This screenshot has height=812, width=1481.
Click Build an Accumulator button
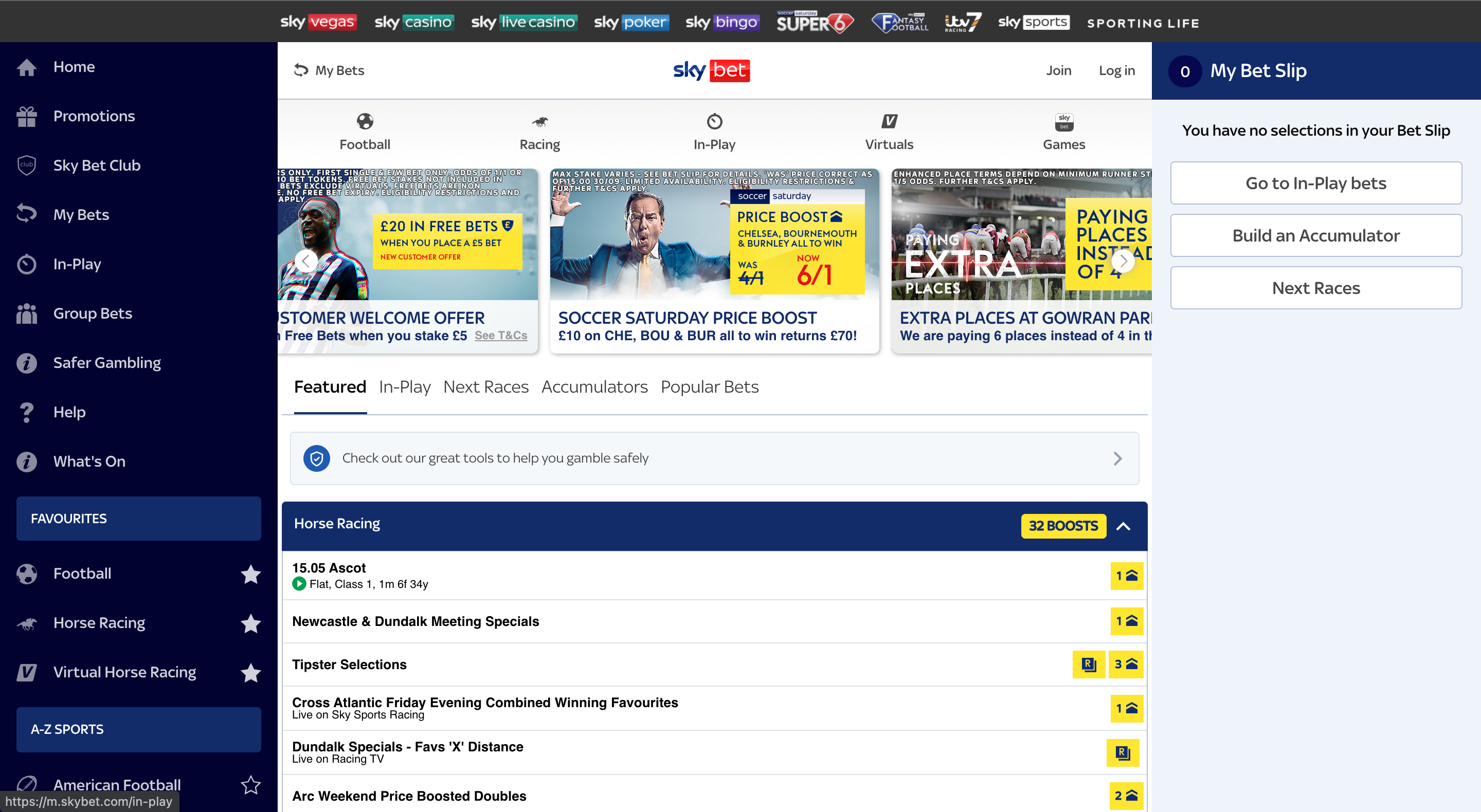(x=1316, y=235)
